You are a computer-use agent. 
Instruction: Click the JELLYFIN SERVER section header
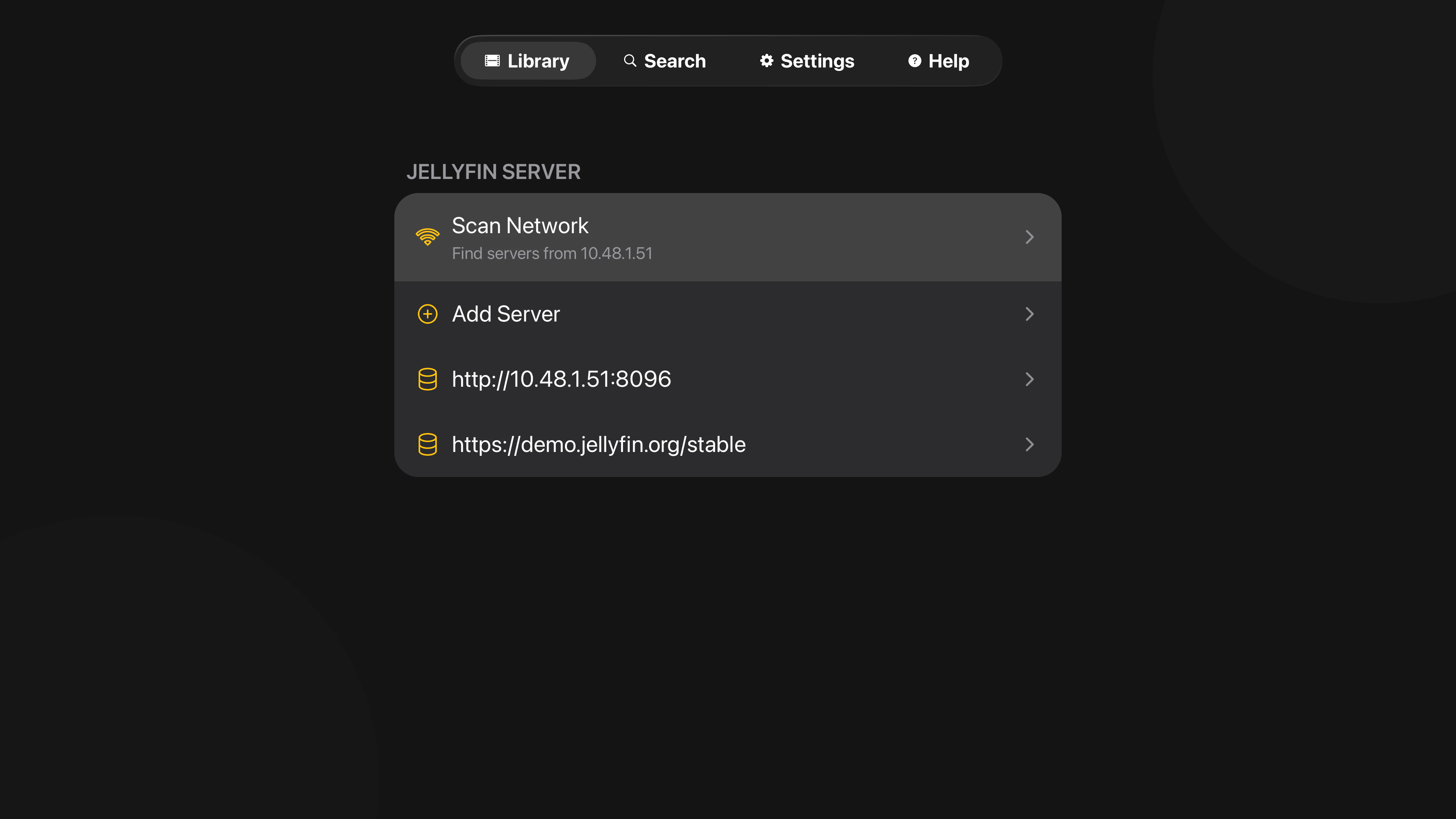(x=493, y=172)
